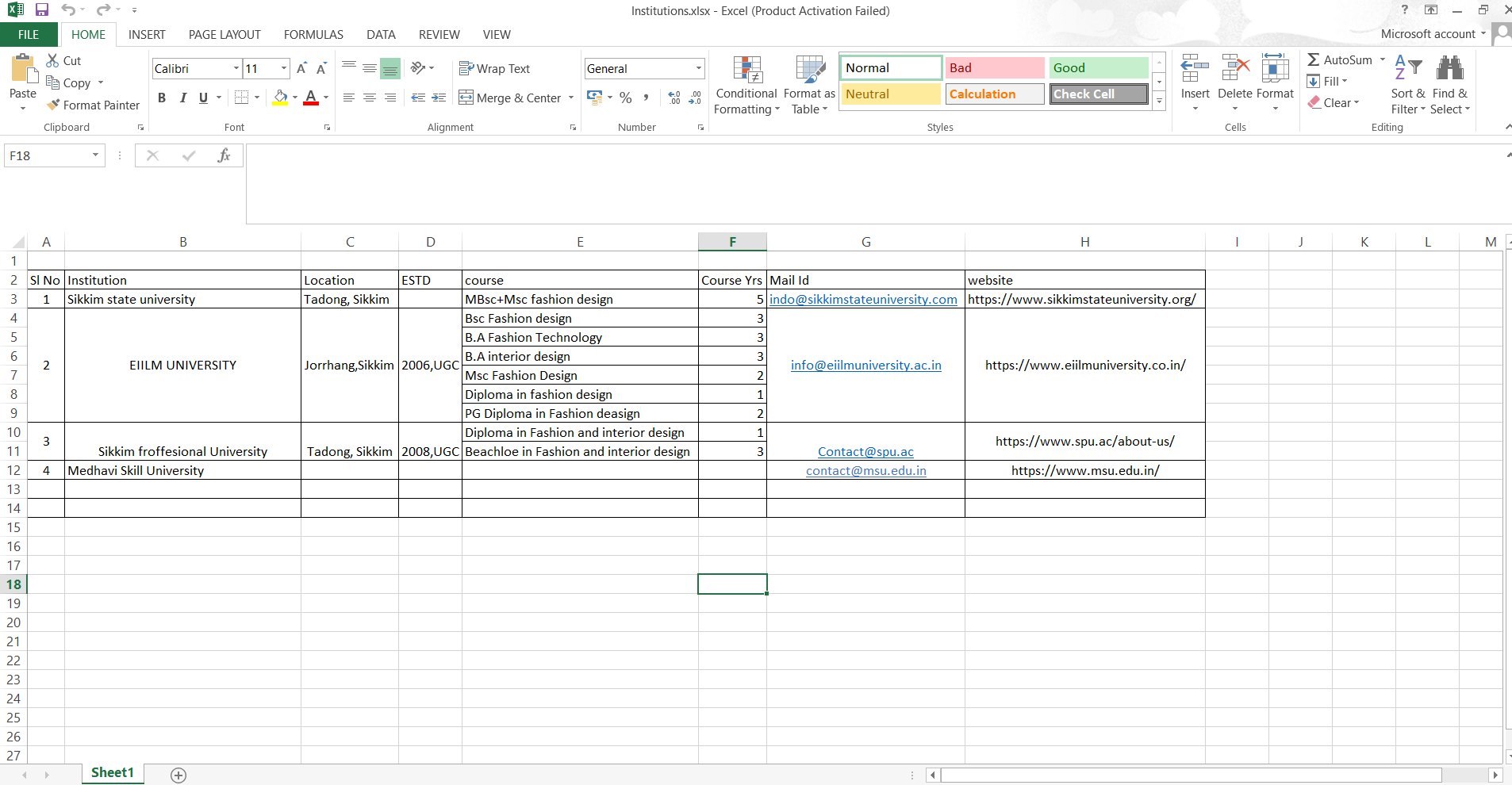Image resolution: width=1512 pixels, height=785 pixels.
Task: Open Conditional Formatting menu
Action: pyautogui.click(x=746, y=85)
